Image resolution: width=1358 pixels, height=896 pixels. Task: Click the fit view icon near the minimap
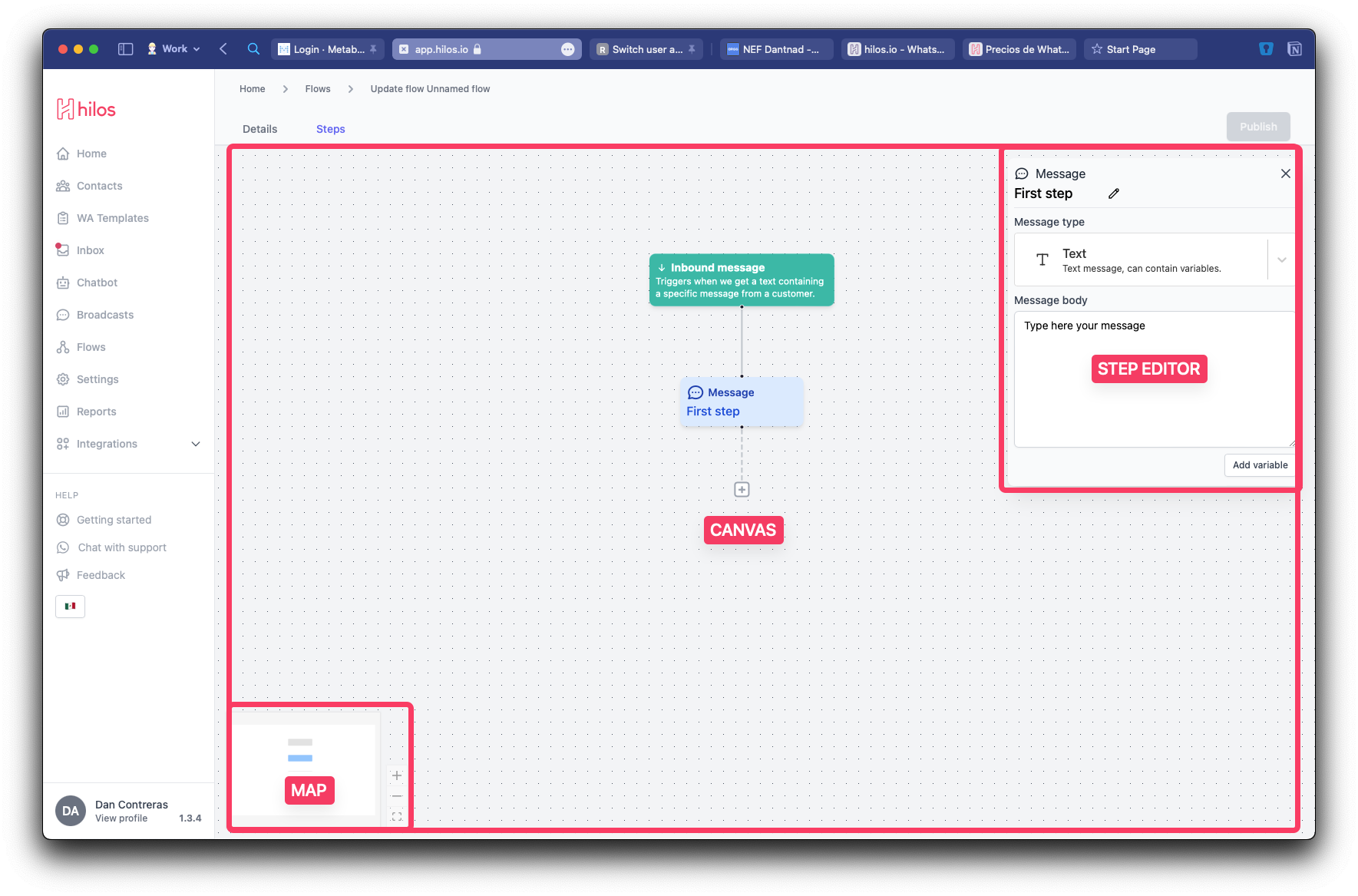tap(397, 817)
